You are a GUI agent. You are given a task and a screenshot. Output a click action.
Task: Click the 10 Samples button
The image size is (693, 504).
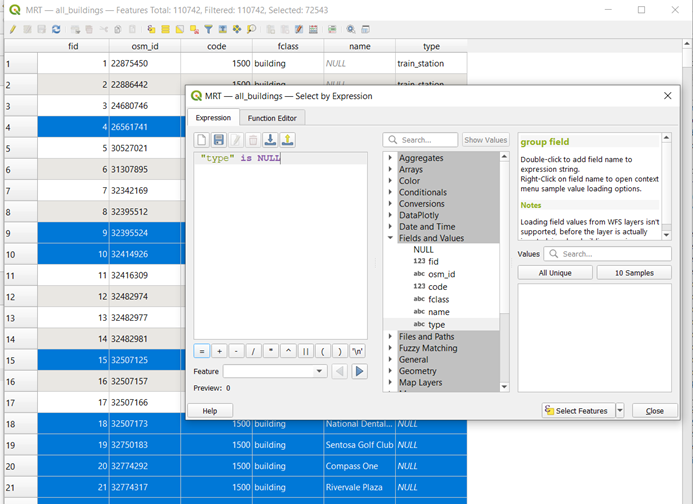coord(634,273)
